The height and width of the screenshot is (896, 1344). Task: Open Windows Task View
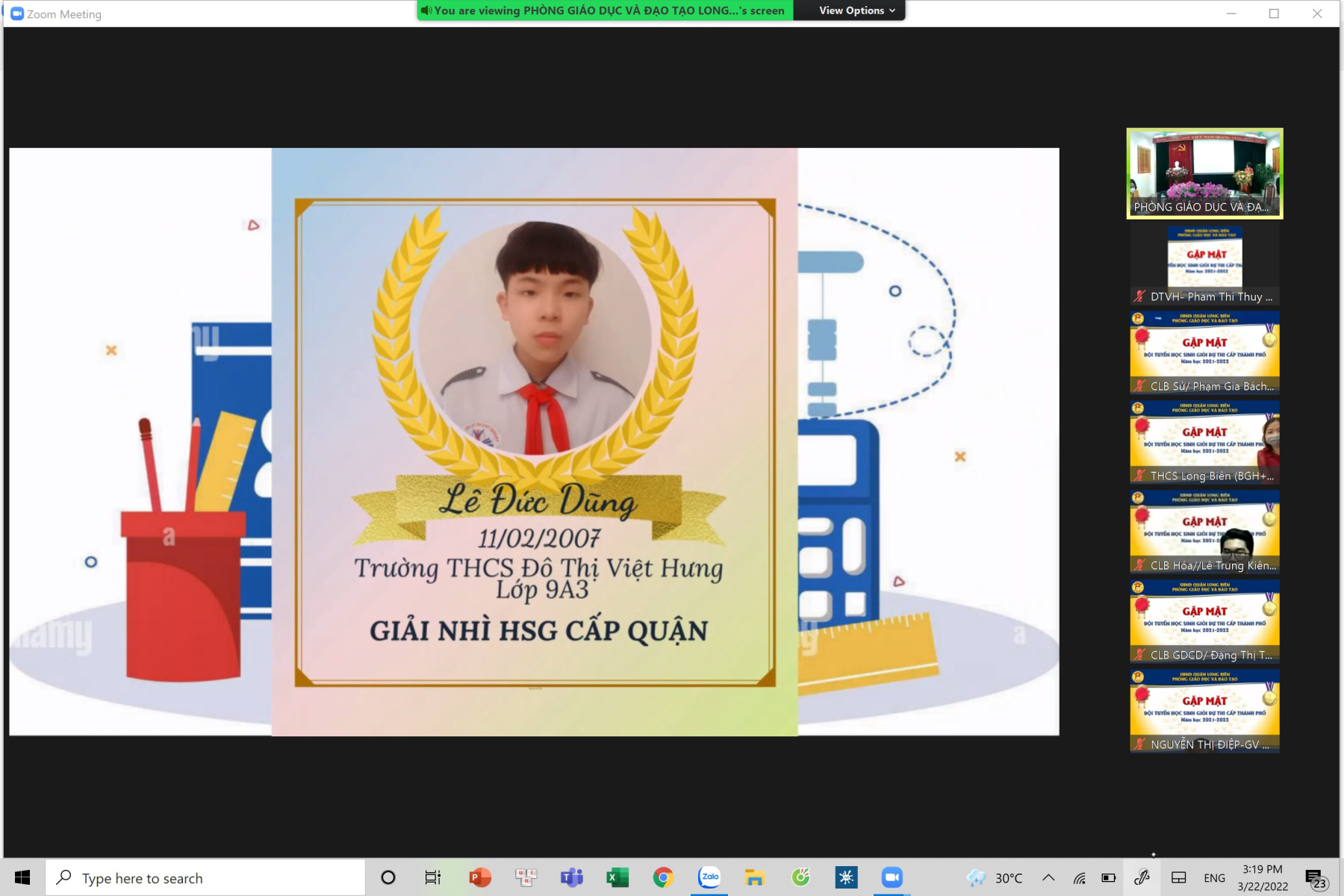click(x=433, y=877)
